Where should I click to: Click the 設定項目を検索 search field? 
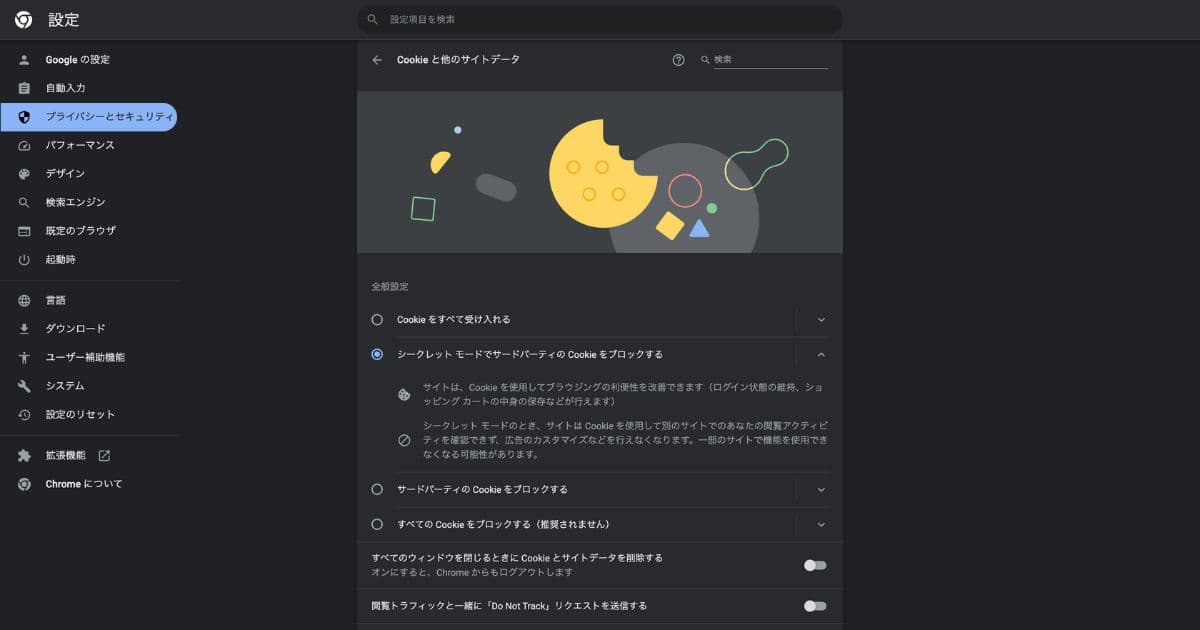pyautogui.click(x=600, y=19)
